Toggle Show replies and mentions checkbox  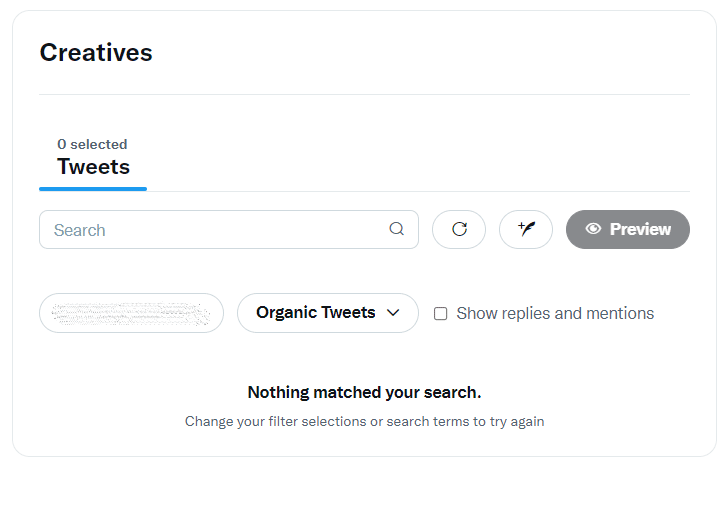tap(440, 314)
